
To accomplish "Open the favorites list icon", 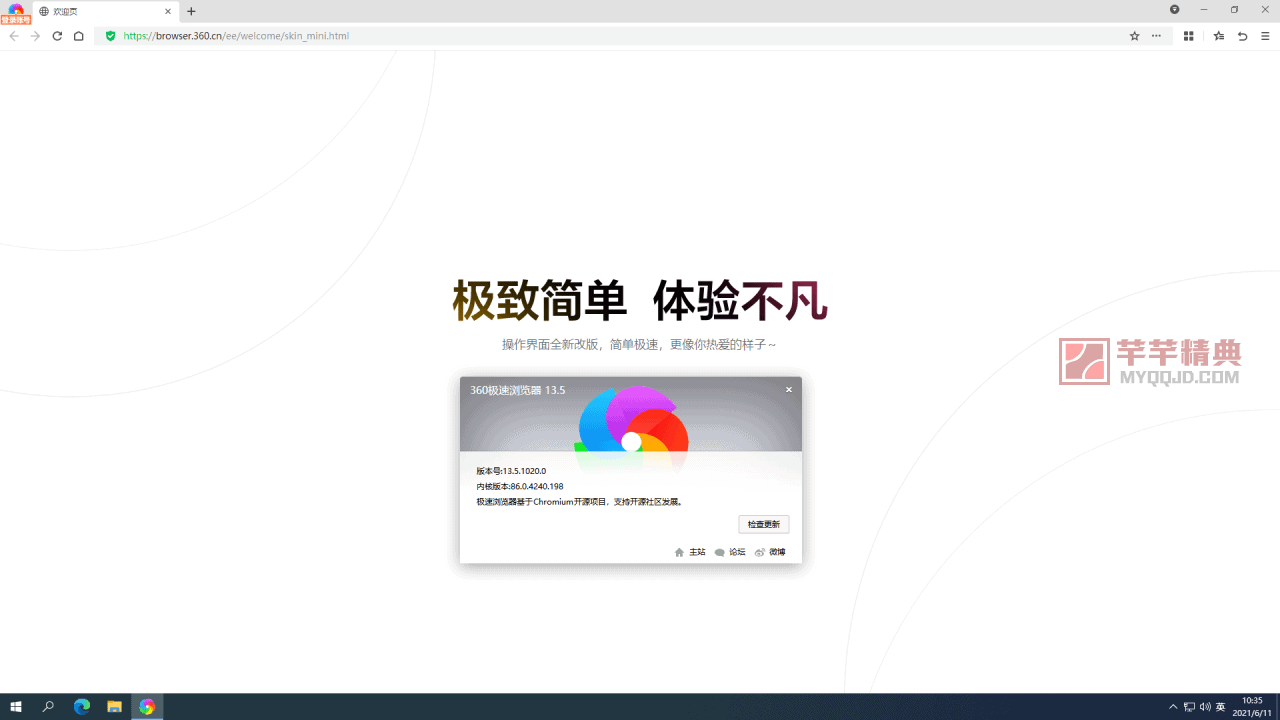I will (1219, 36).
